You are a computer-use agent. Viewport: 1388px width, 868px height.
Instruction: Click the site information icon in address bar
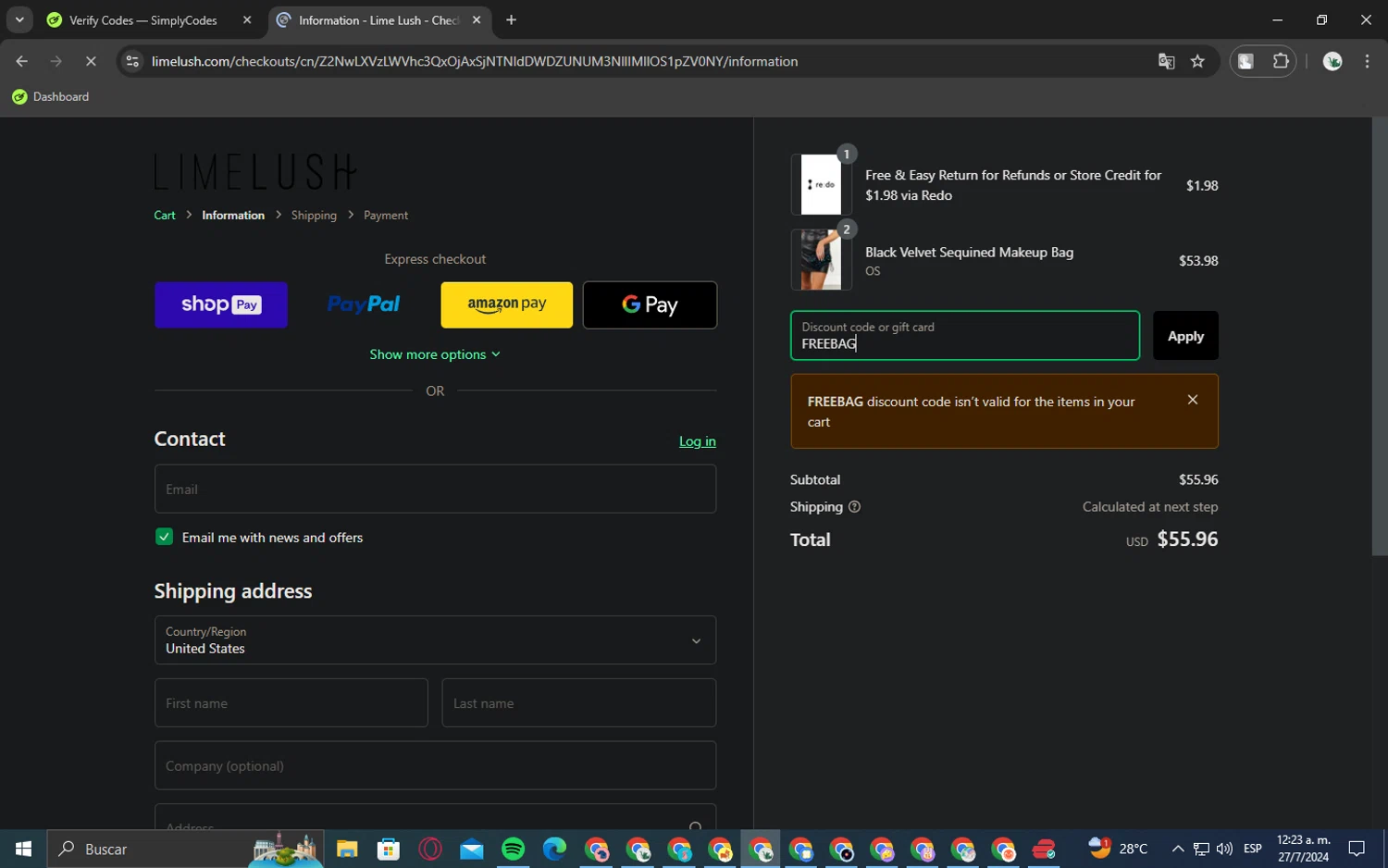click(132, 61)
